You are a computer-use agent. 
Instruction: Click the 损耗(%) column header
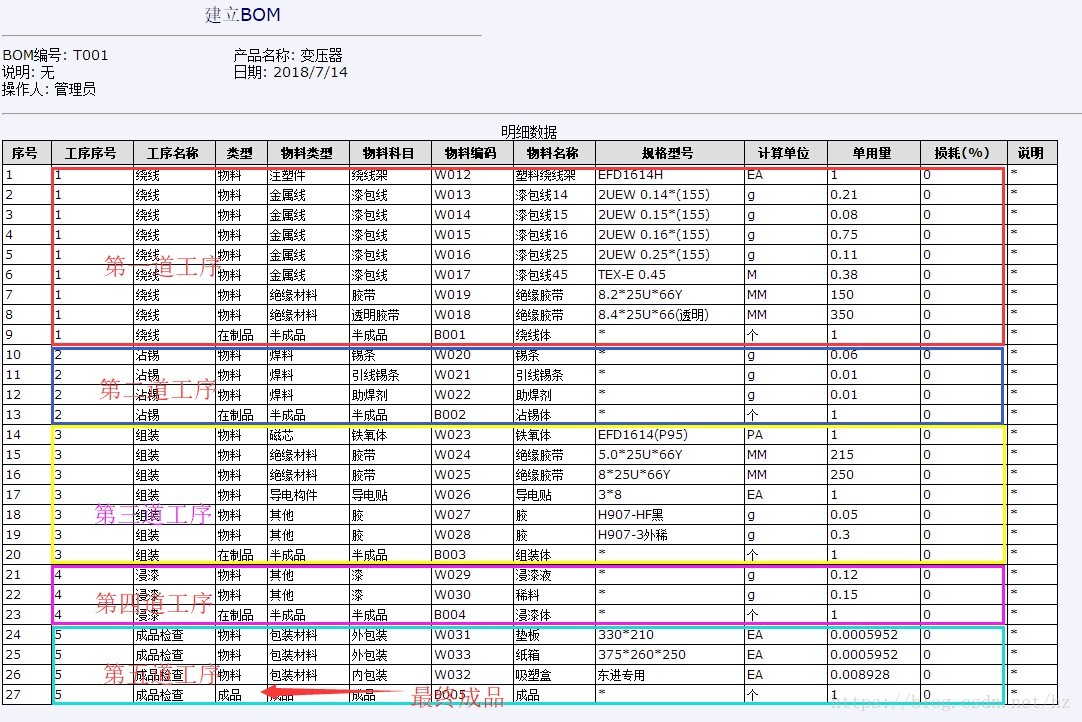coord(962,153)
